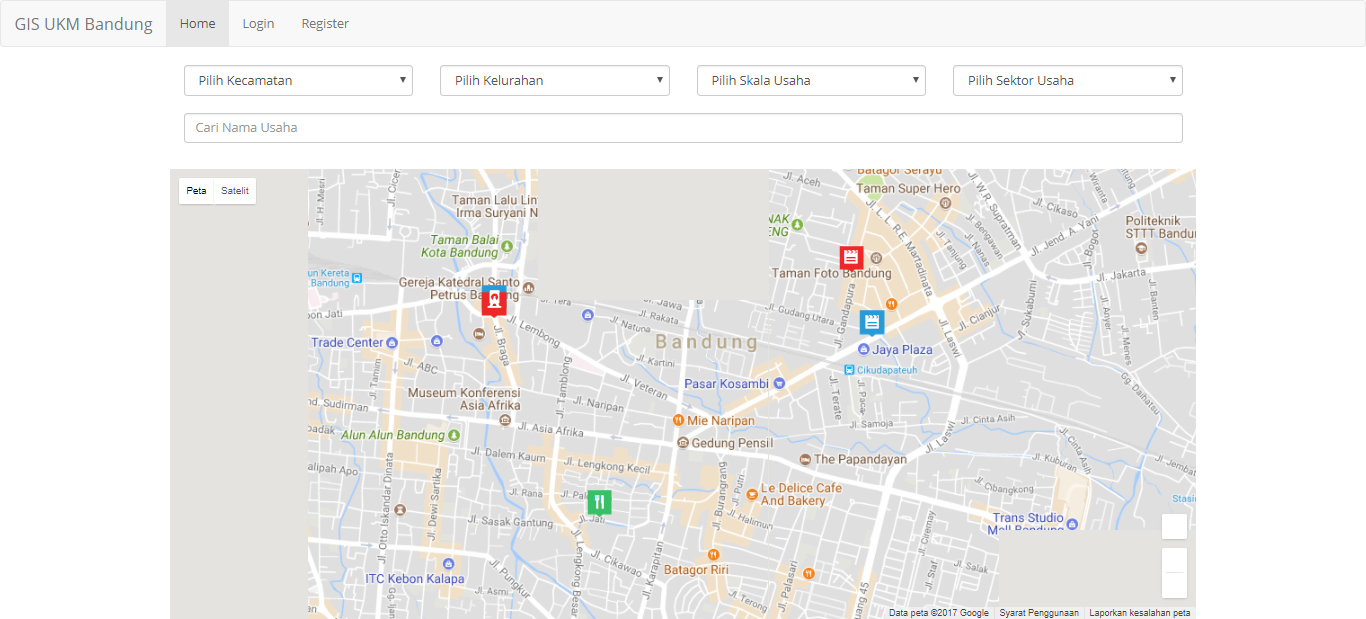Switch map to Peta view
The image size is (1366, 619).
196,191
